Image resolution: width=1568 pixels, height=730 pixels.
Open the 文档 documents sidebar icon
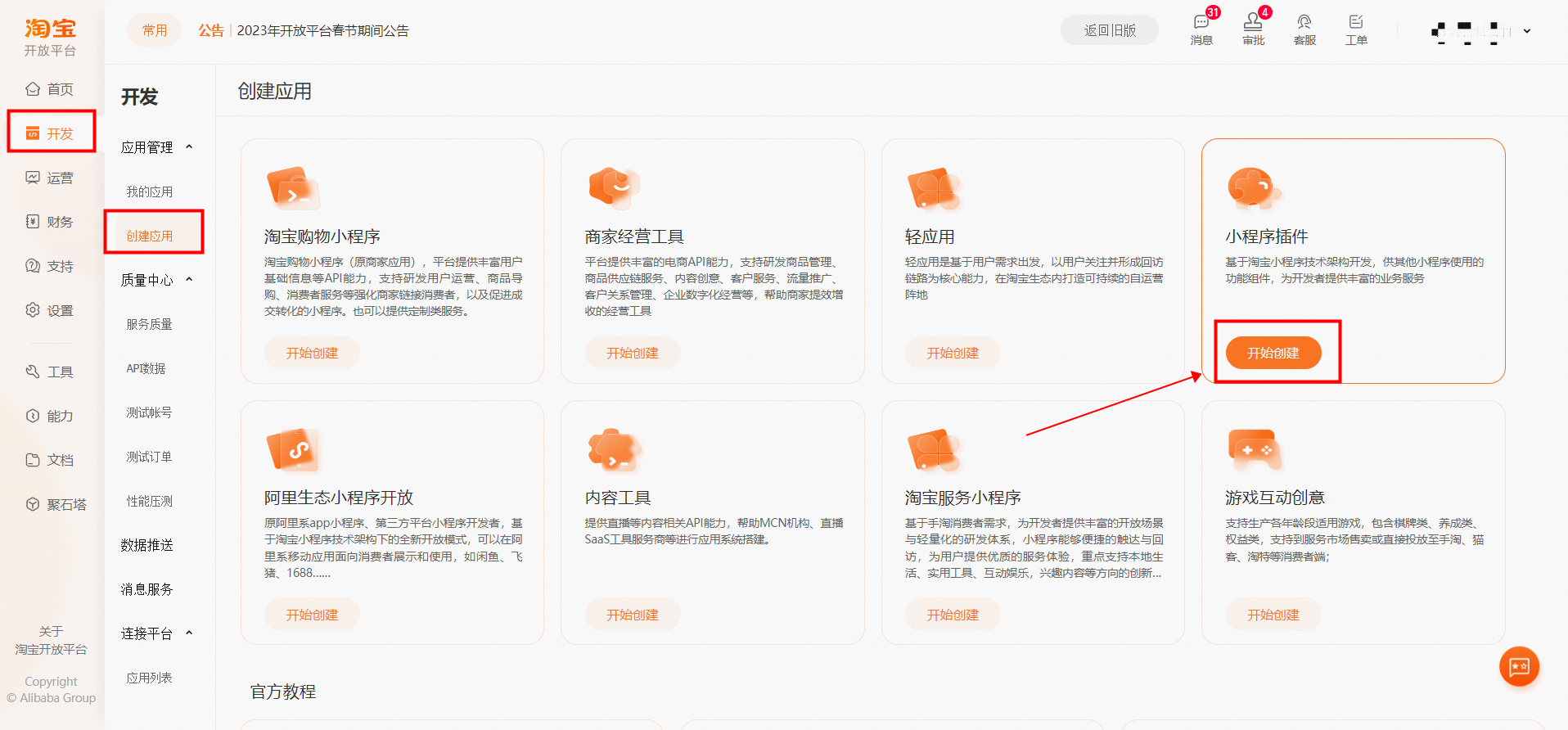pos(33,460)
